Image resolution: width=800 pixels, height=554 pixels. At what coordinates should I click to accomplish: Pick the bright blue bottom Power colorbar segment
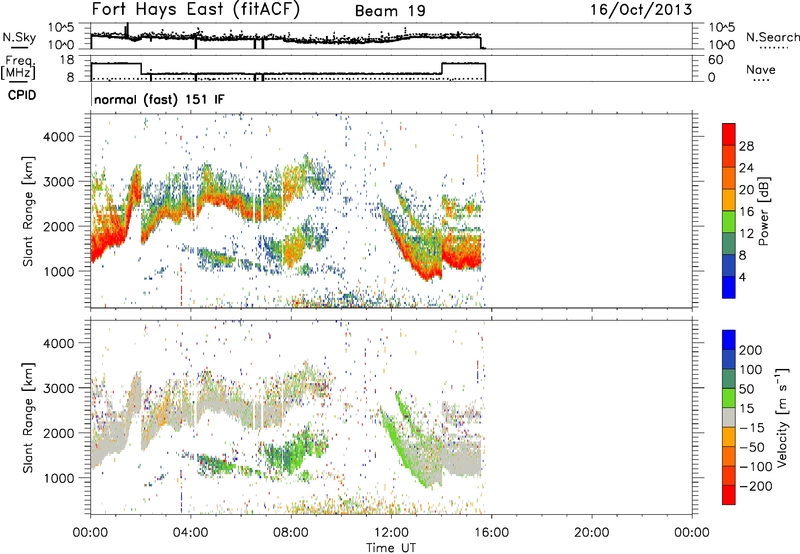(729, 287)
